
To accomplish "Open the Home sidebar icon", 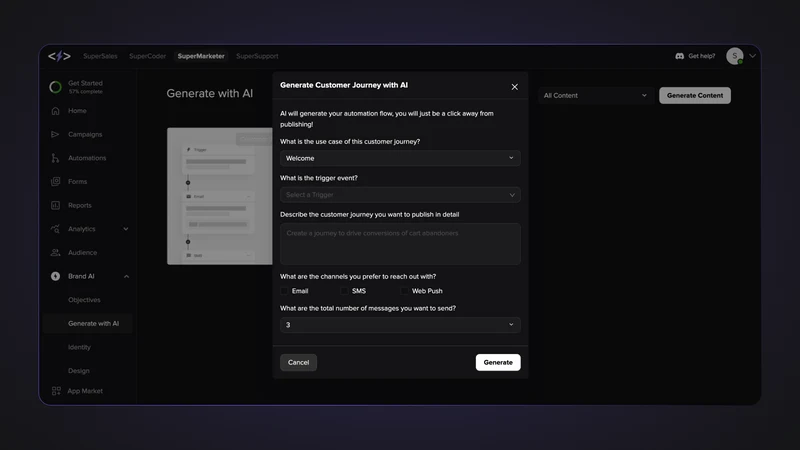I will click(56, 111).
